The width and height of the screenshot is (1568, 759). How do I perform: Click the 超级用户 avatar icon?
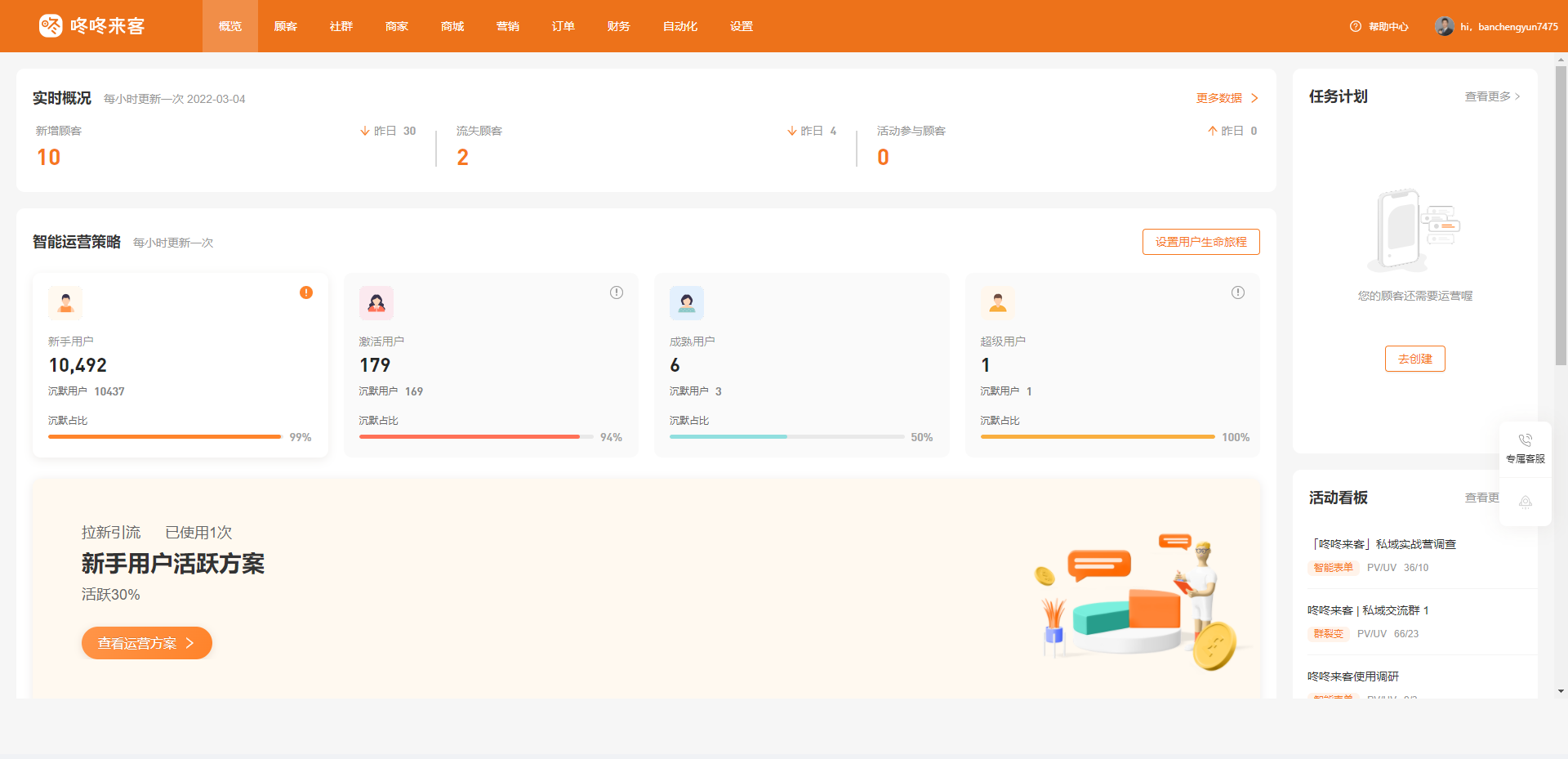pos(998,303)
